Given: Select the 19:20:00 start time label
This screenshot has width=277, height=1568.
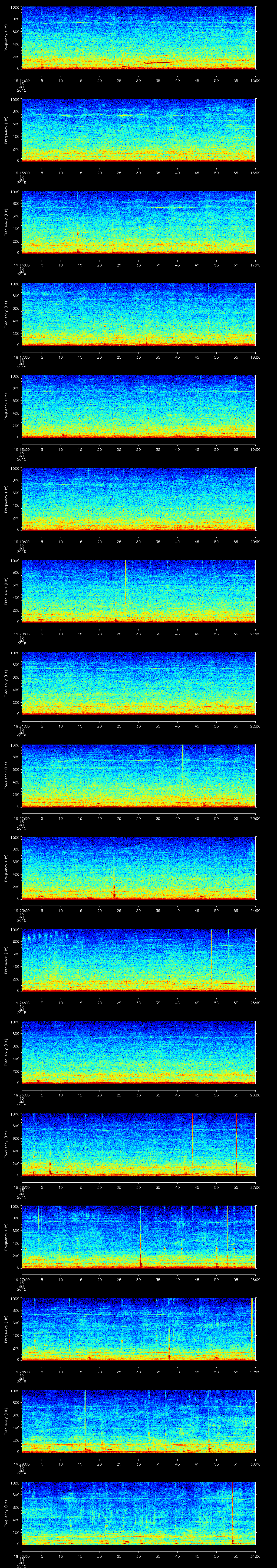Looking at the screenshot, I should click(x=21, y=634).
